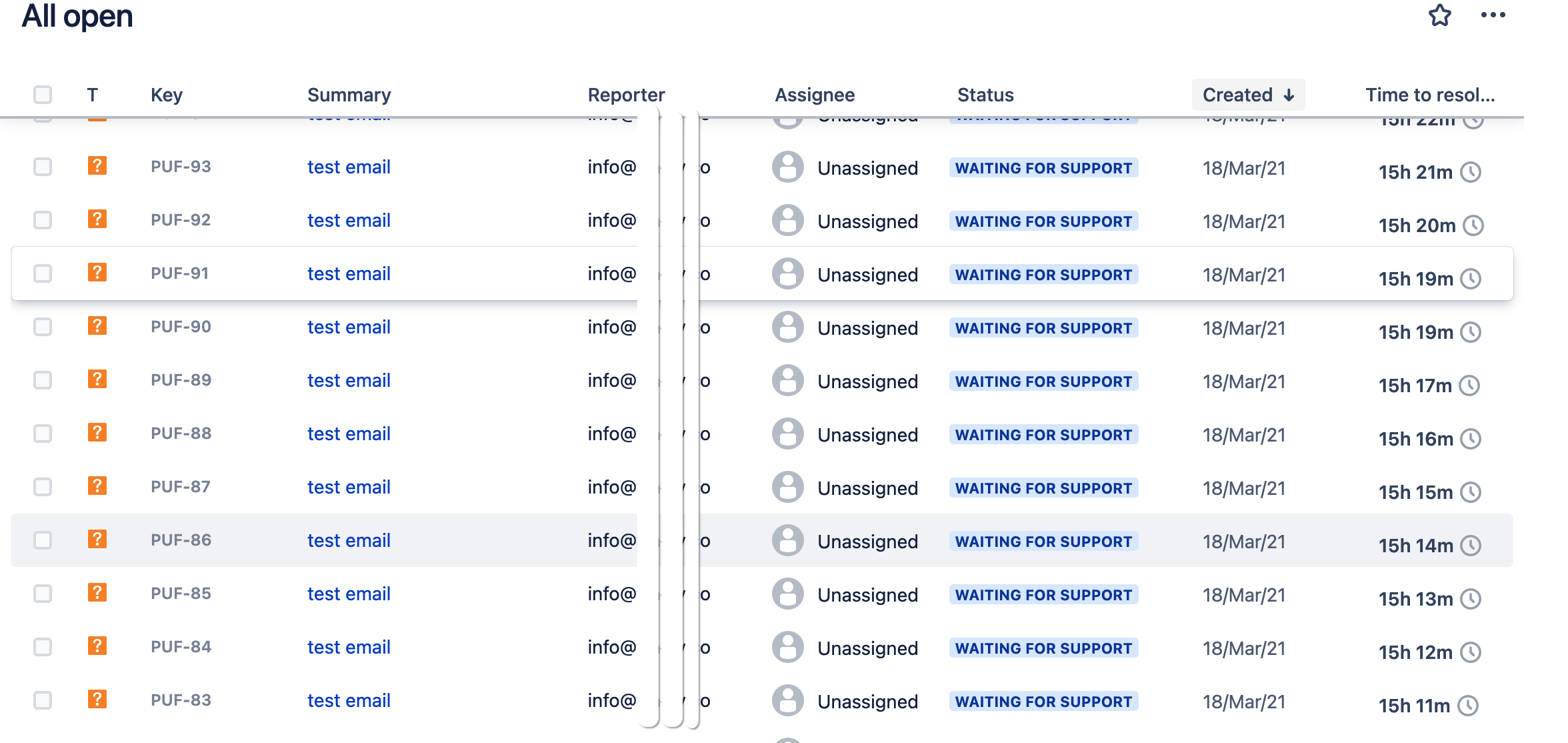Click Waiting for Support status of PUF-87
The height and width of the screenshot is (743, 1568).
(x=1043, y=488)
